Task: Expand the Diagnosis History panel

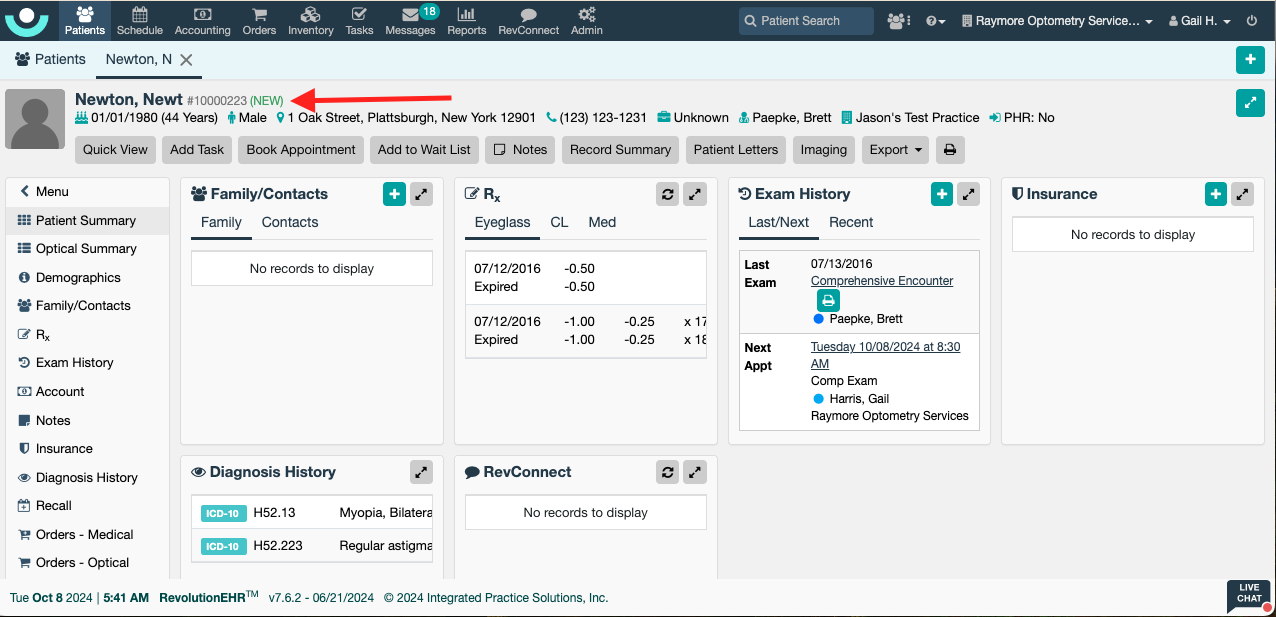Action: [x=421, y=472]
